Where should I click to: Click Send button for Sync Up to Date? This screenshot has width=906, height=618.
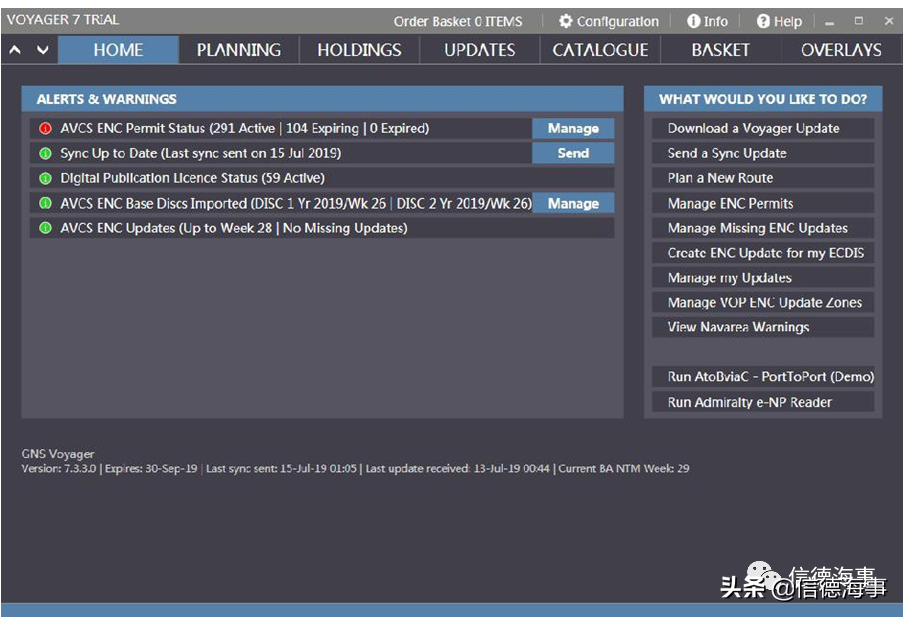[x=573, y=153]
